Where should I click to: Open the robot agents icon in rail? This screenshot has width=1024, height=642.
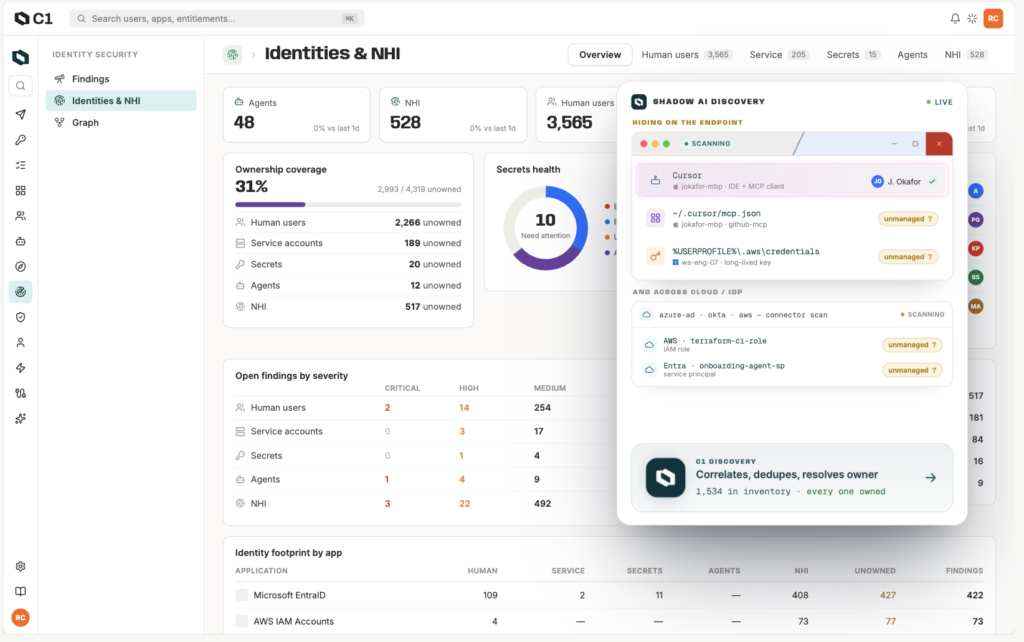point(20,241)
